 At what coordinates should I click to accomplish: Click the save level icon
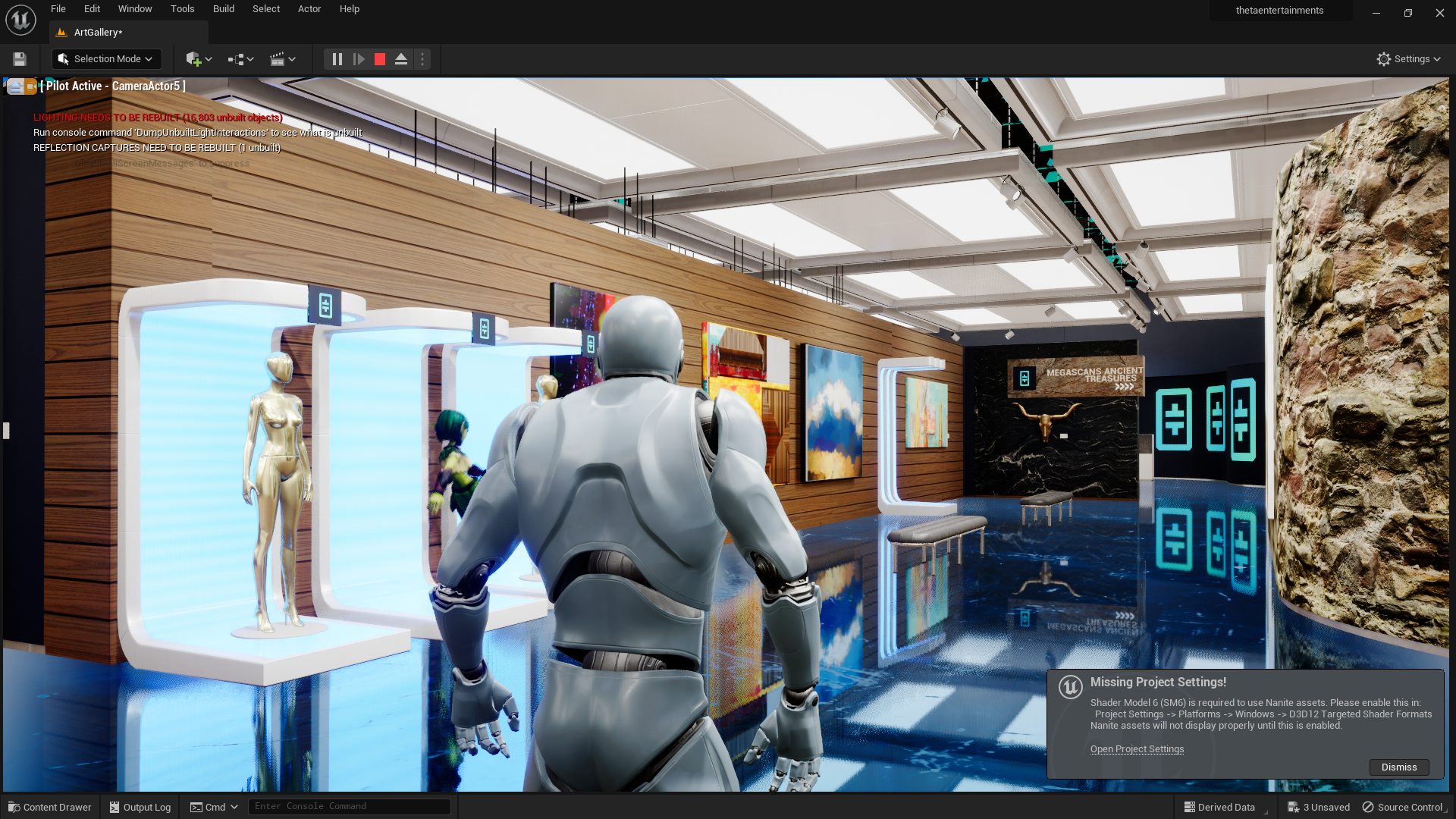[x=20, y=59]
